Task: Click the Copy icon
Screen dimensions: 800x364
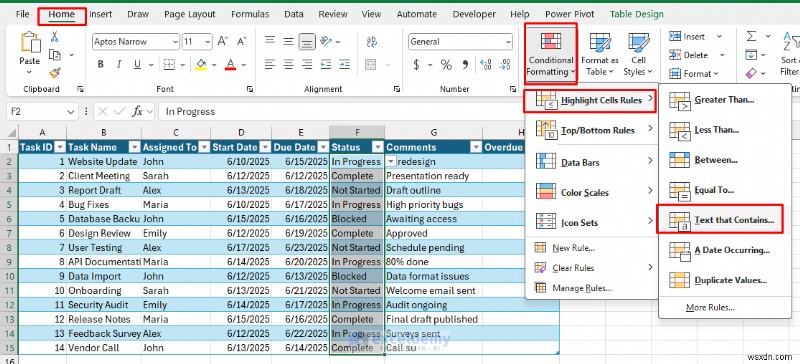Action: tap(55, 55)
